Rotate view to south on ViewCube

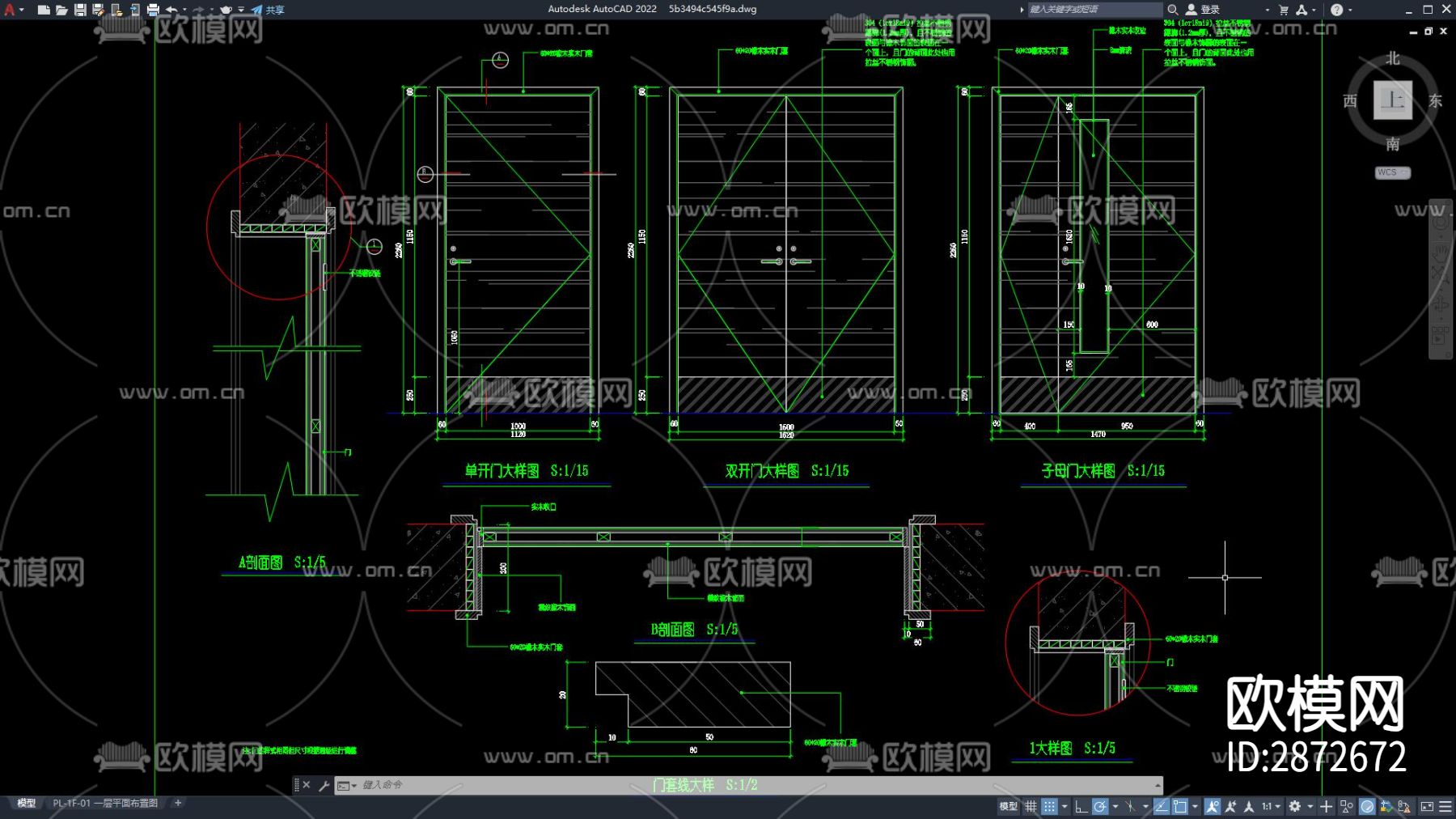(1393, 144)
